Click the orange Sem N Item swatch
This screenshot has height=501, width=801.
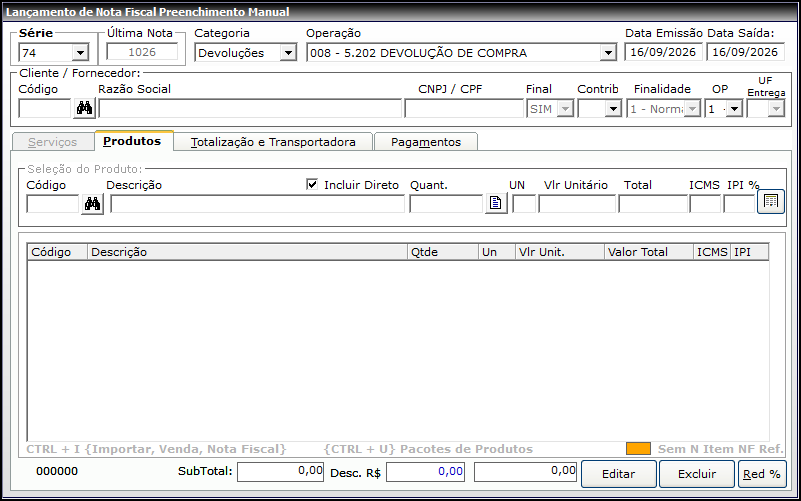638,448
